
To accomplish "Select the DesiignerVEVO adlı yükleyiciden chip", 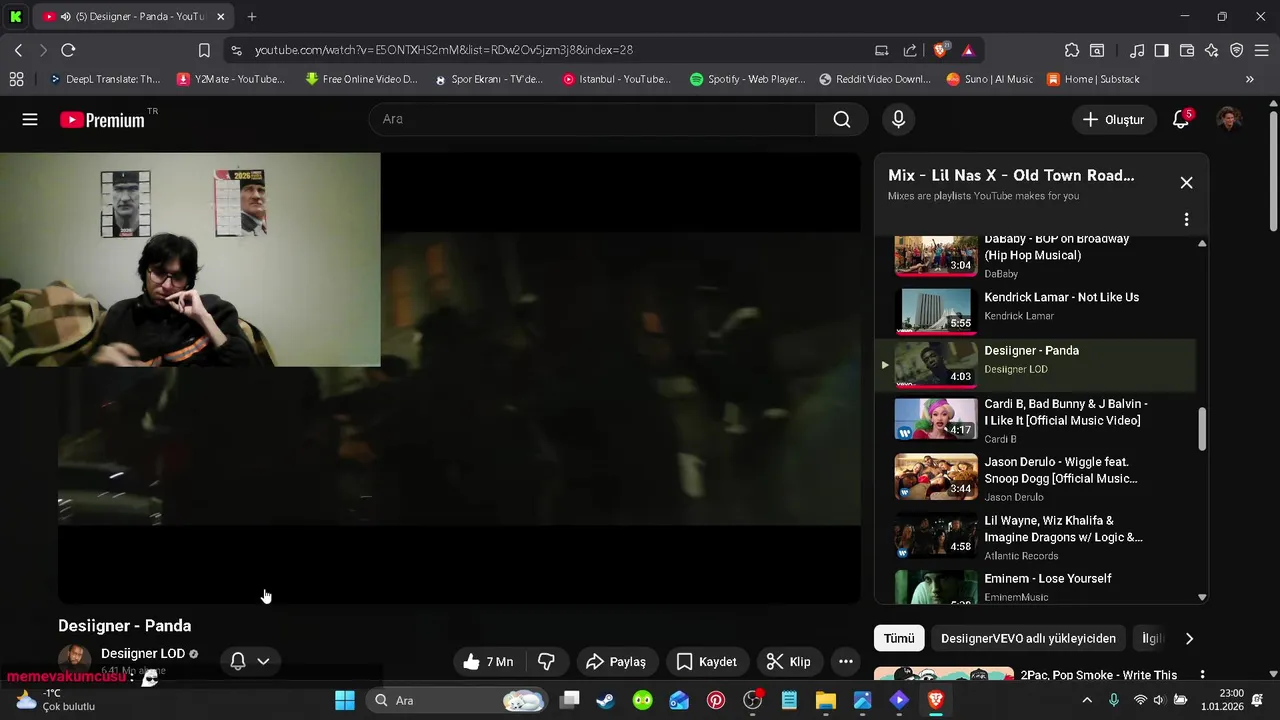I will click(x=1028, y=638).
